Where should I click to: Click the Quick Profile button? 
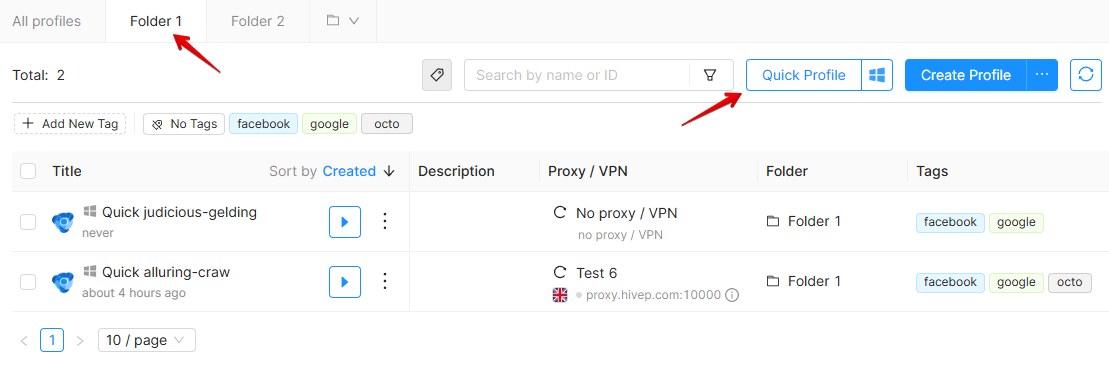pyautogui.click(x=803, y=75)
